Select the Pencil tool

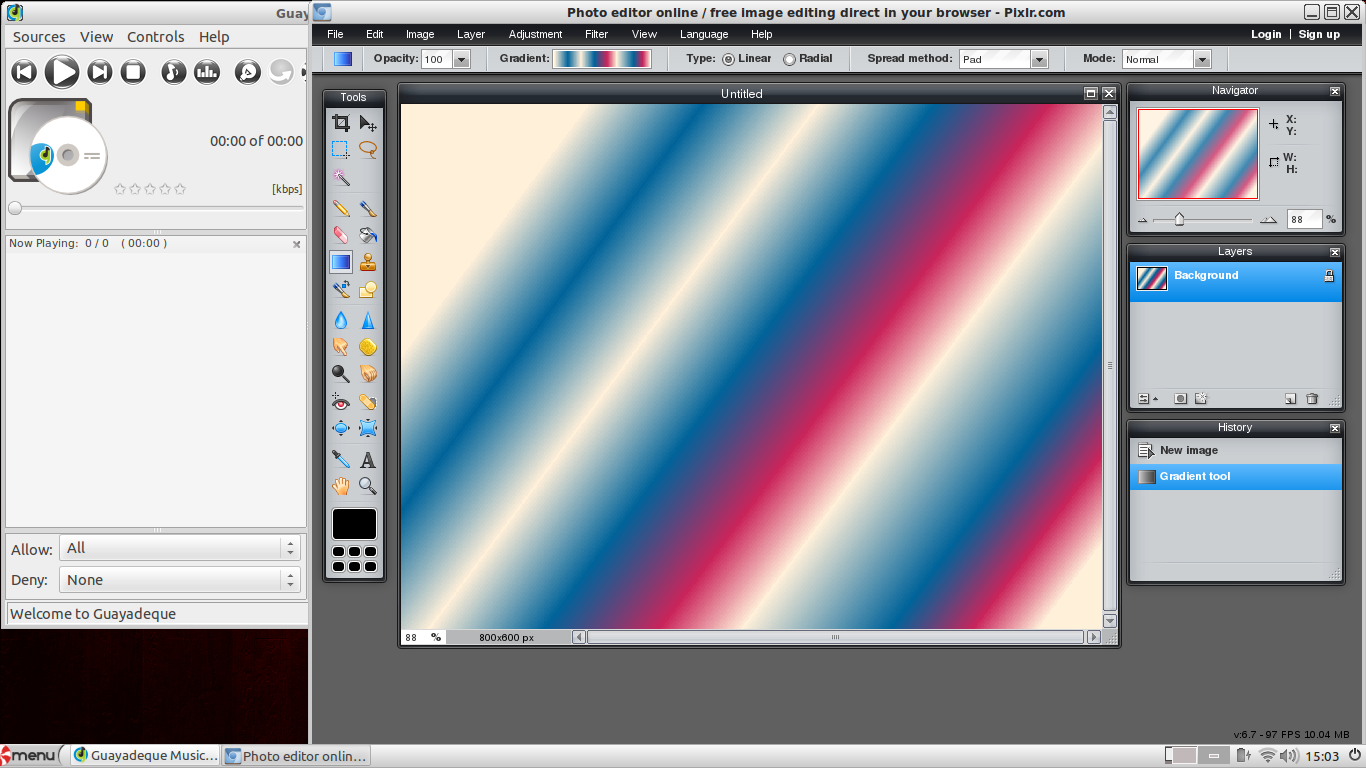point(341,208)
